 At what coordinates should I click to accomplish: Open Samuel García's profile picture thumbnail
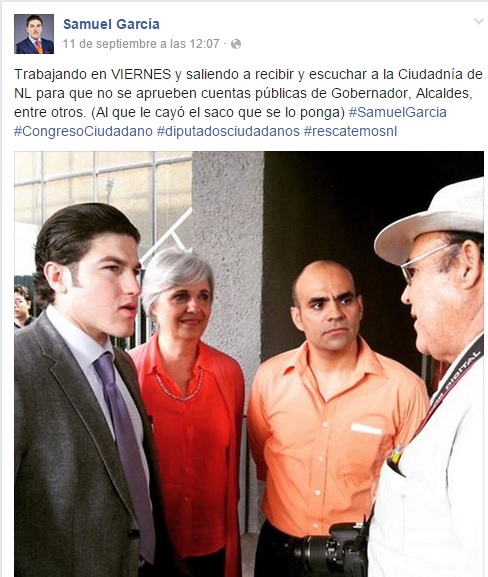coord(34,34)
